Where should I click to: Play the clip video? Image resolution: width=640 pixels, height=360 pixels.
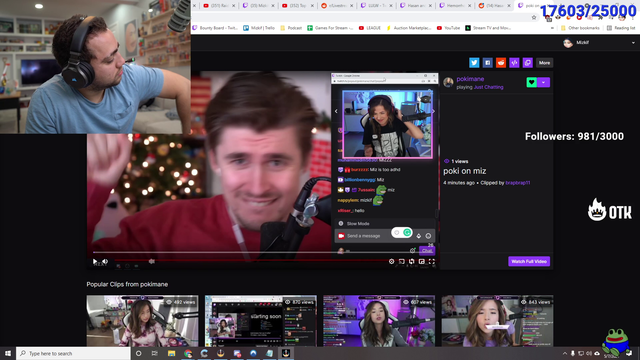pyautogui.click(x=95, y=261)
